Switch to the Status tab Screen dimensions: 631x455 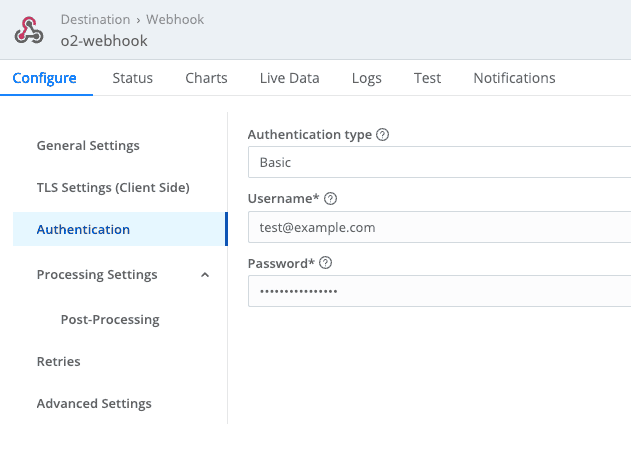133,78
